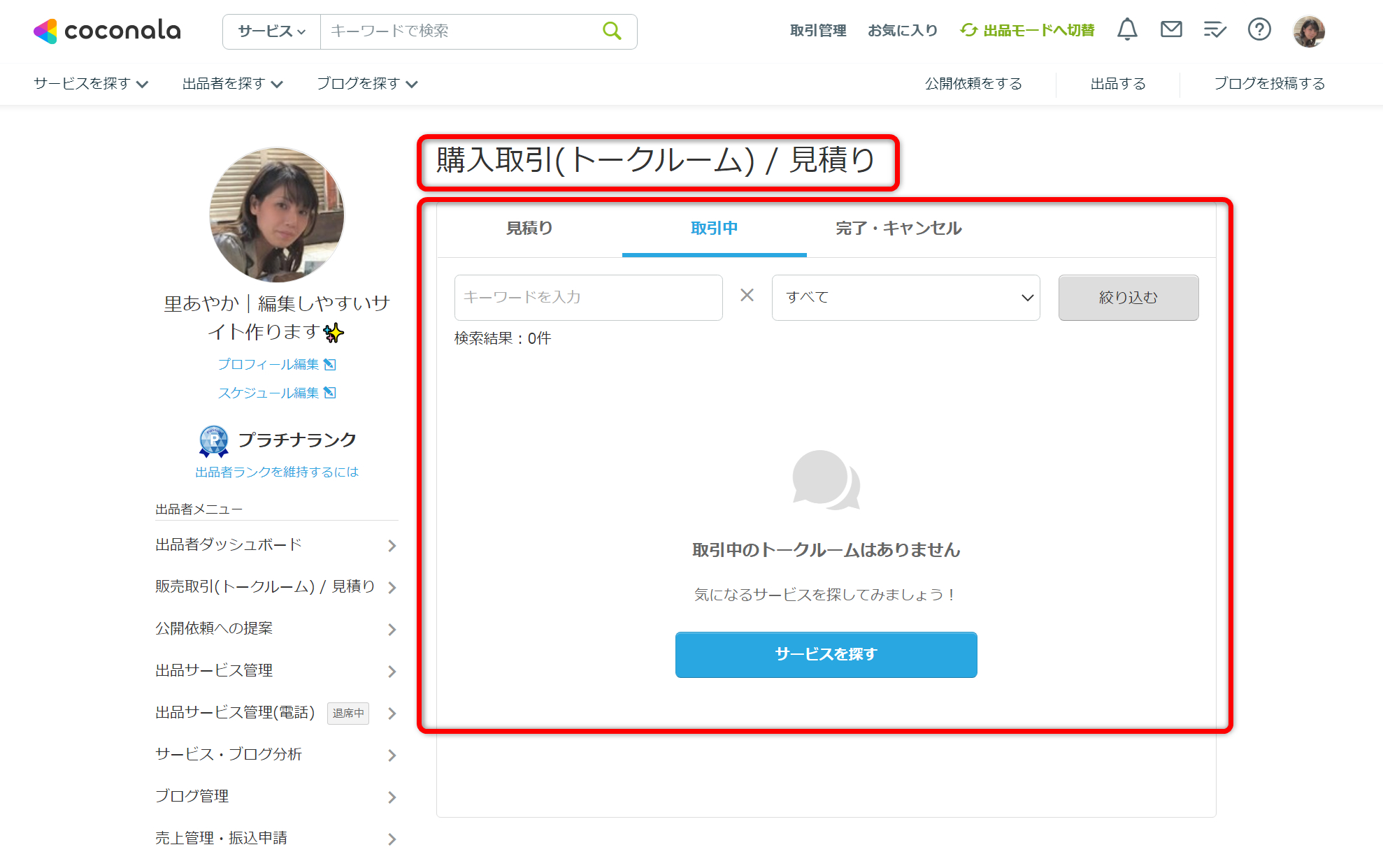Screen dimensions: 1383x868
Task: Open 出品サービス管理(電話) menu item
Action: coord(277,713)
